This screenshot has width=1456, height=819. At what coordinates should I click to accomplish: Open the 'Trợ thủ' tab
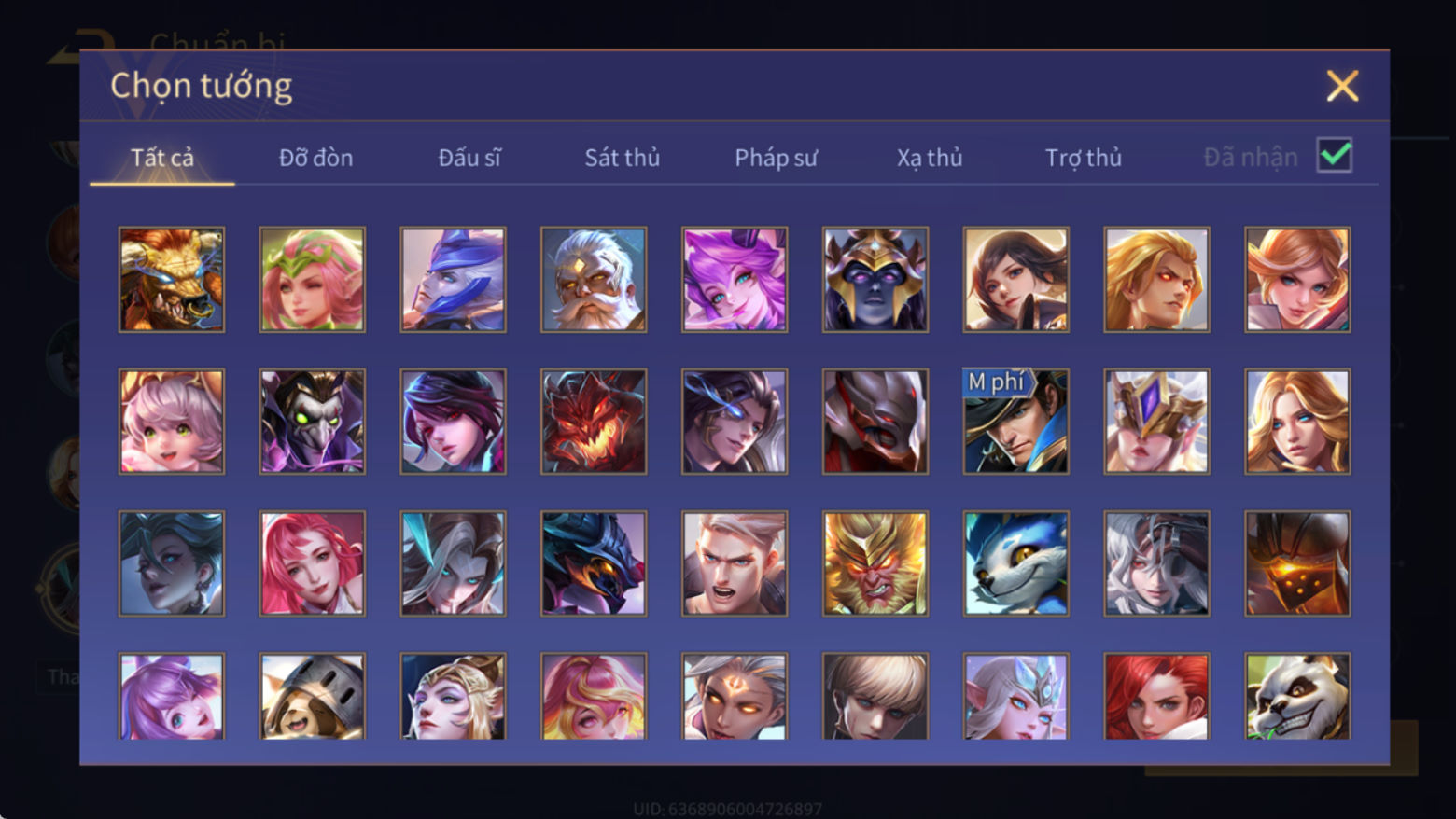point(1084,158)
